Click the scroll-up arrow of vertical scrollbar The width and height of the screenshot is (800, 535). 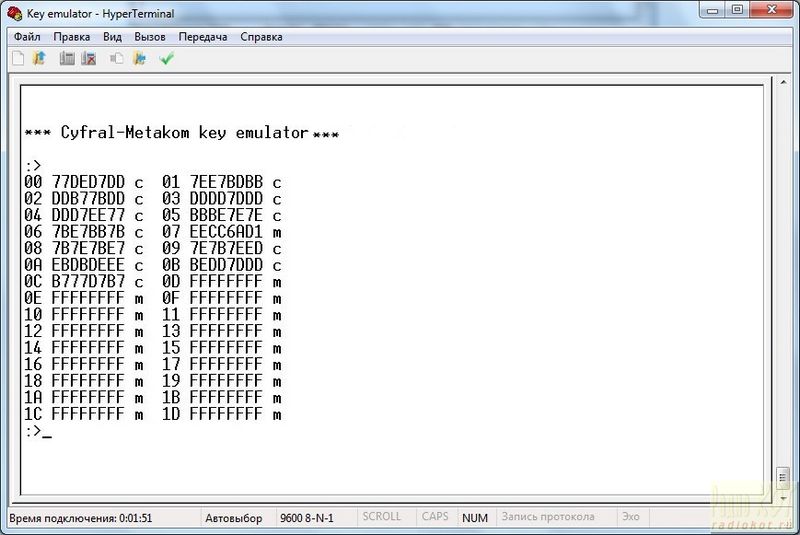pyautogui.click(x=783, y=82)
